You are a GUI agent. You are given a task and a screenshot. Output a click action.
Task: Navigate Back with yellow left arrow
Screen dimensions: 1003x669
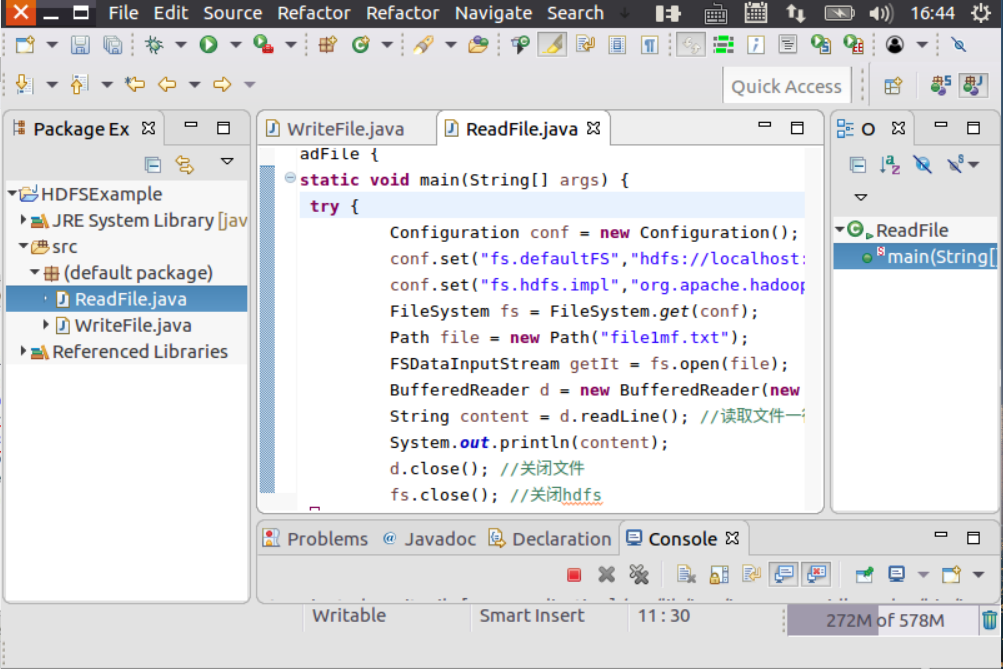[x=168, y=84]
